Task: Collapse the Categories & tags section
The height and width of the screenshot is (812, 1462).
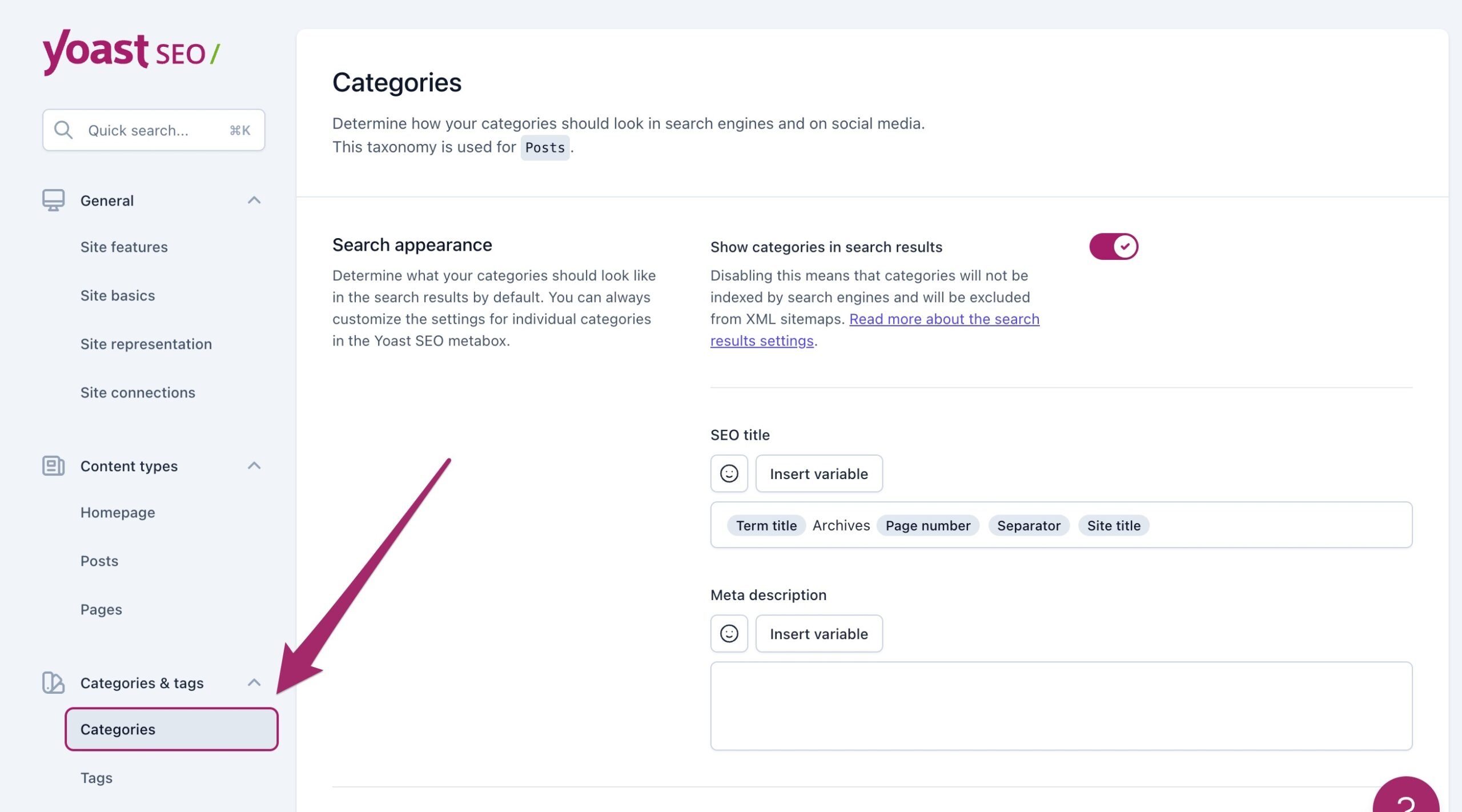Action: 254,682
